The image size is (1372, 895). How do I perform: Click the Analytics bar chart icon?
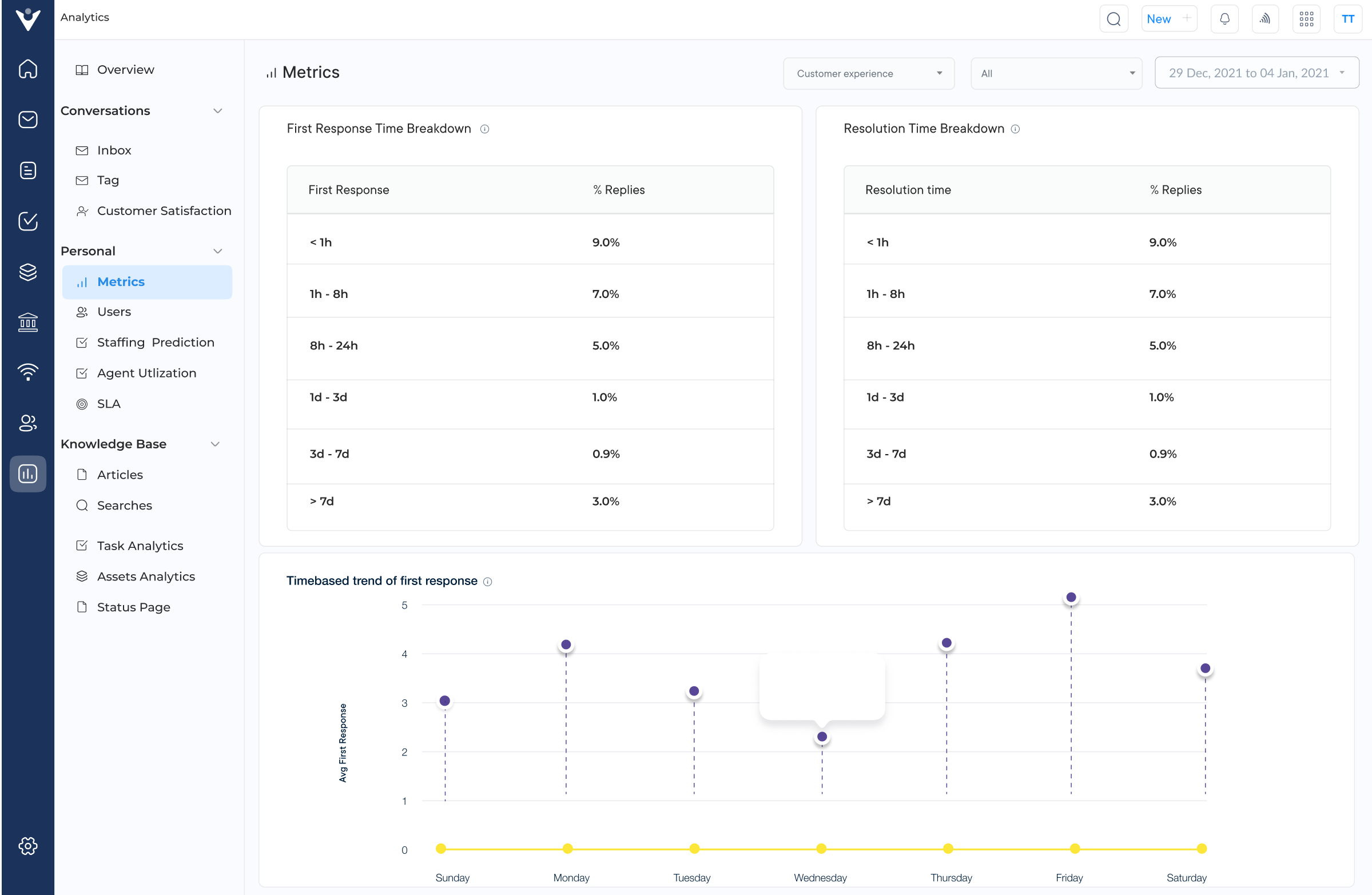tap(27, 473)
